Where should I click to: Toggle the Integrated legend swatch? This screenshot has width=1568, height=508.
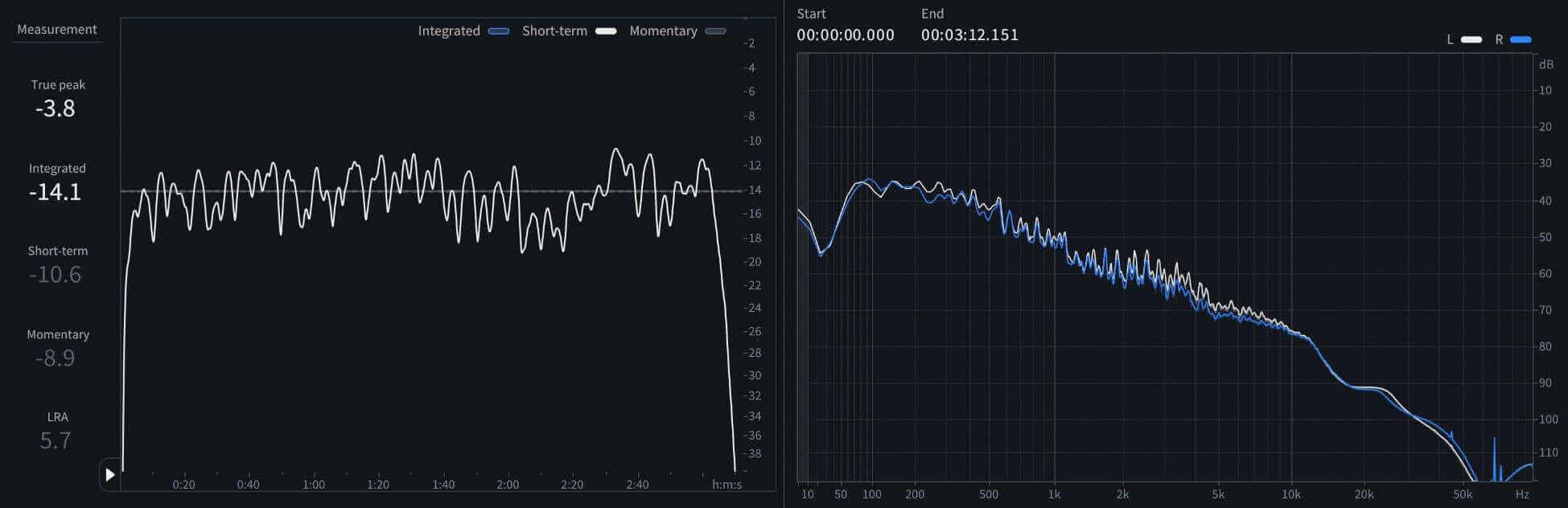pos(499,31)
